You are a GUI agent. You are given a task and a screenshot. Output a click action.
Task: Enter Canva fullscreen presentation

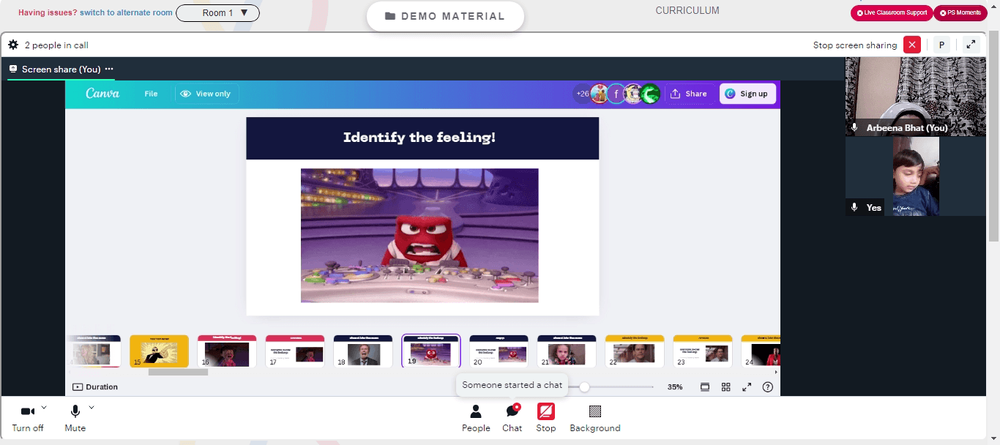pos(747,387)
